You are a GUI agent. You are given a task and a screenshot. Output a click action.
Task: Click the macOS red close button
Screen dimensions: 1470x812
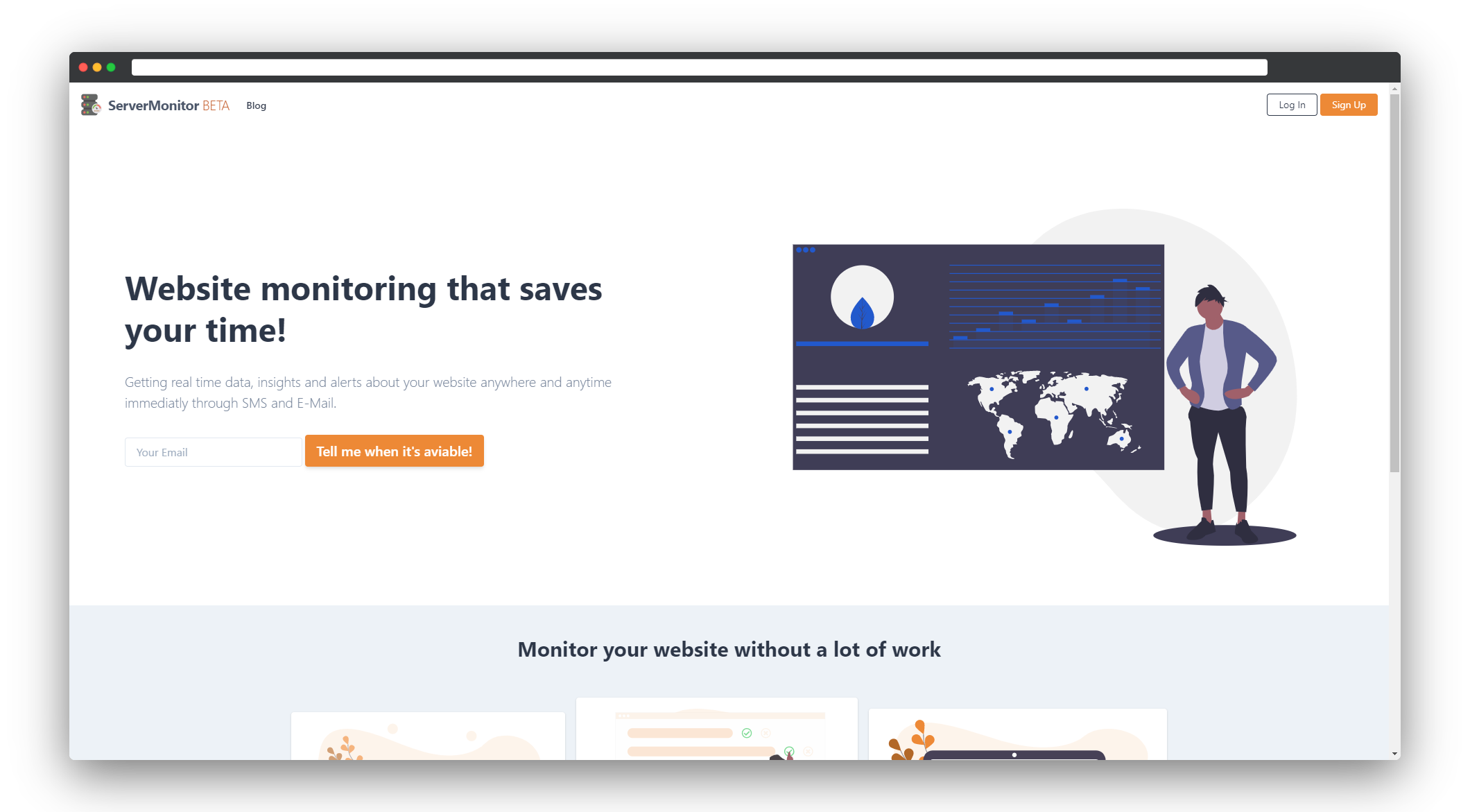point(83,67)
